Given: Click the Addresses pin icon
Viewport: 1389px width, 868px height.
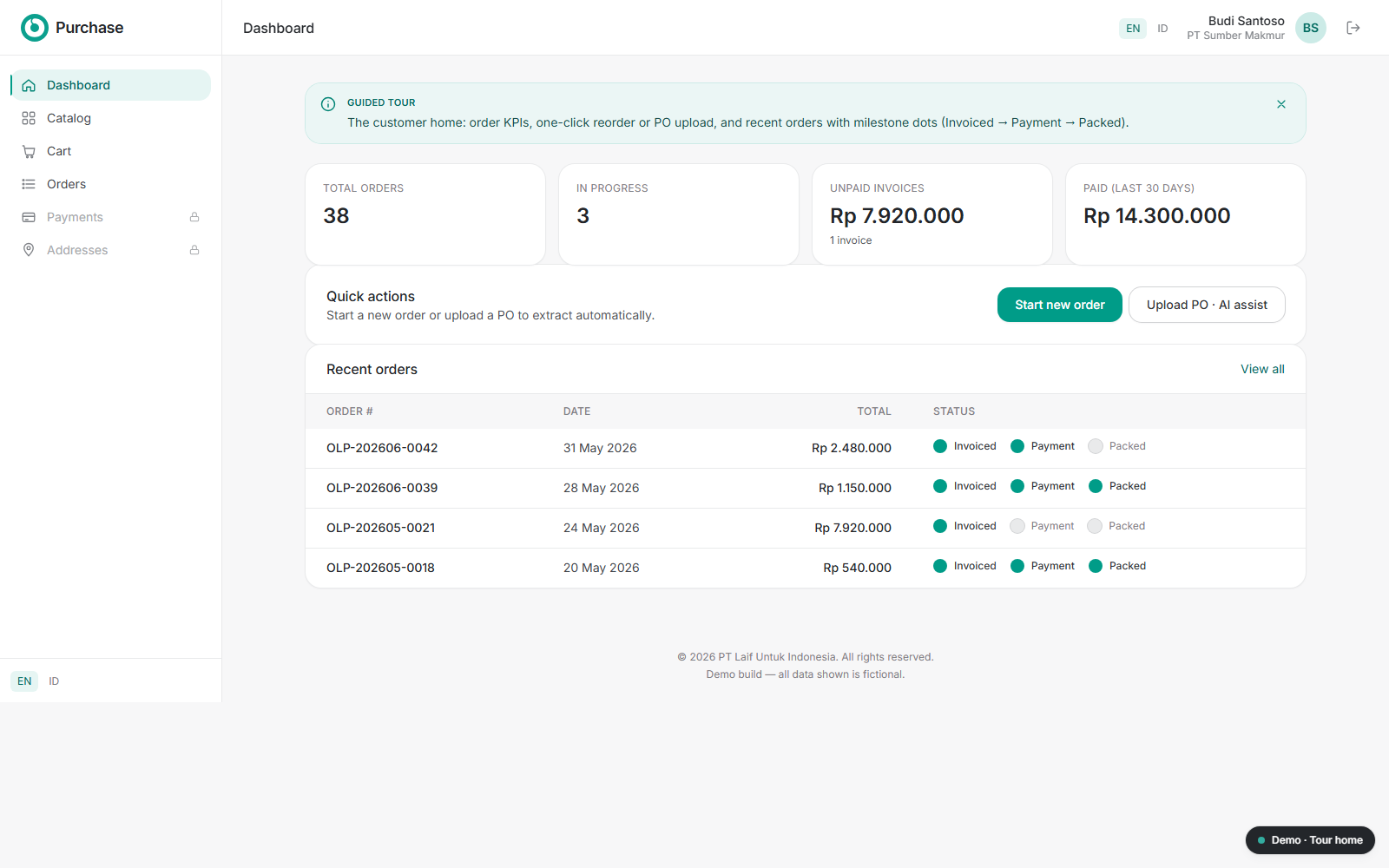Looking at the screenshot, I should click(x=29, y=250).
